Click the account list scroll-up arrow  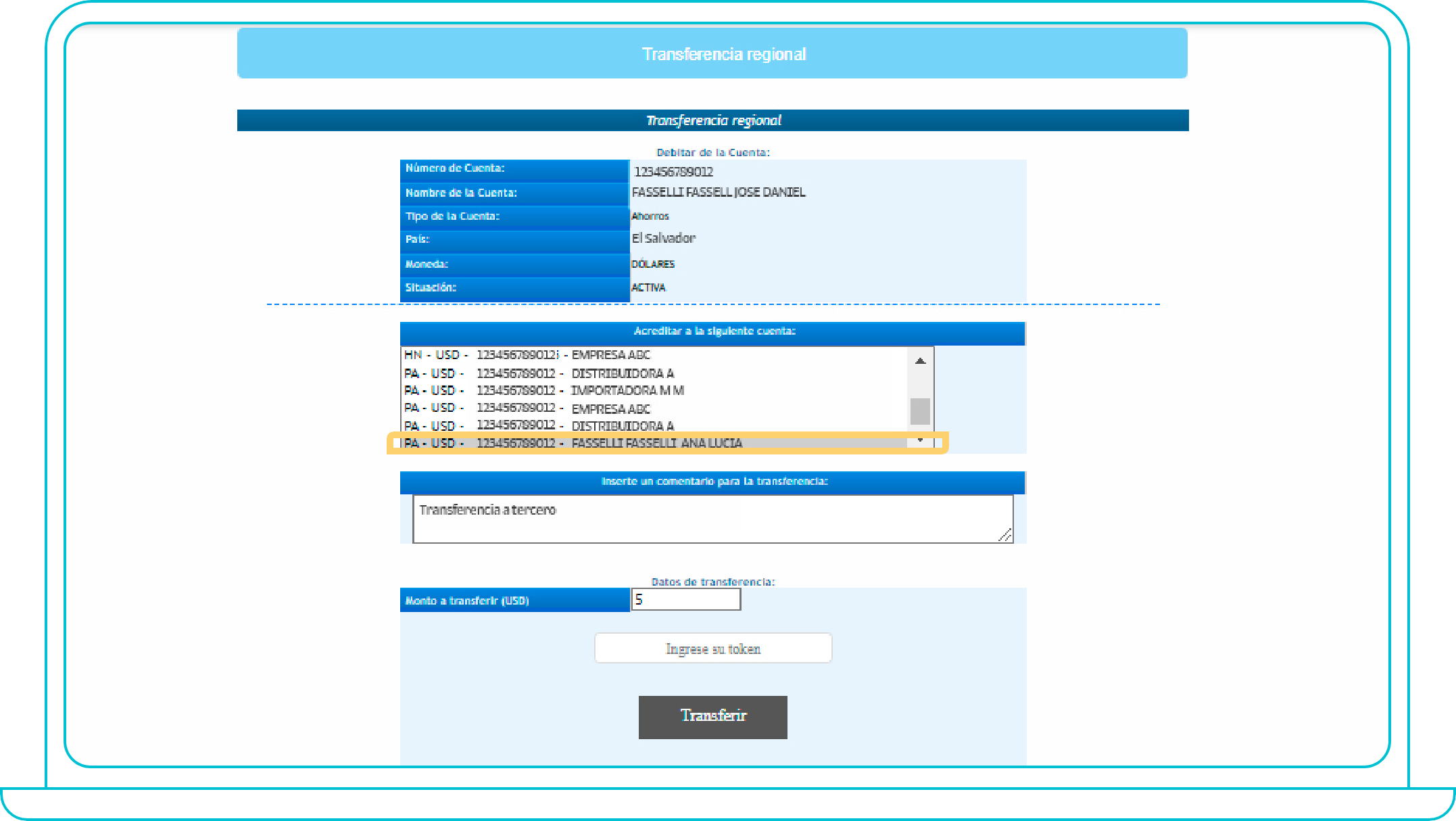click(x=920, y=361)
